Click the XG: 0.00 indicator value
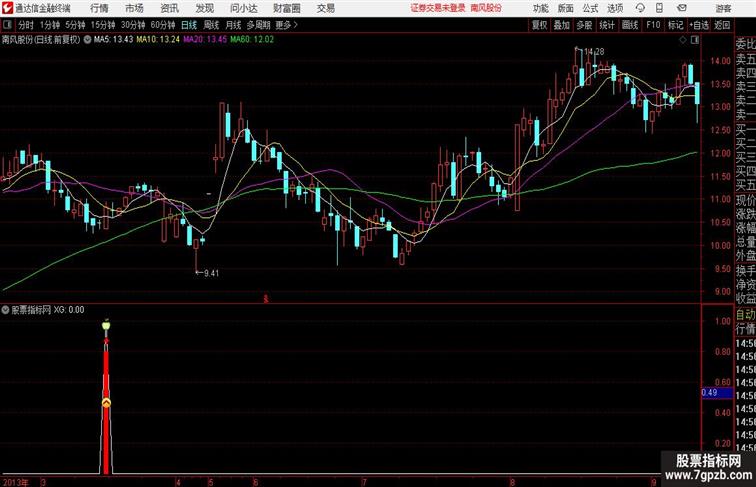This screenshot has width=756, height=487. pos(69,310)
